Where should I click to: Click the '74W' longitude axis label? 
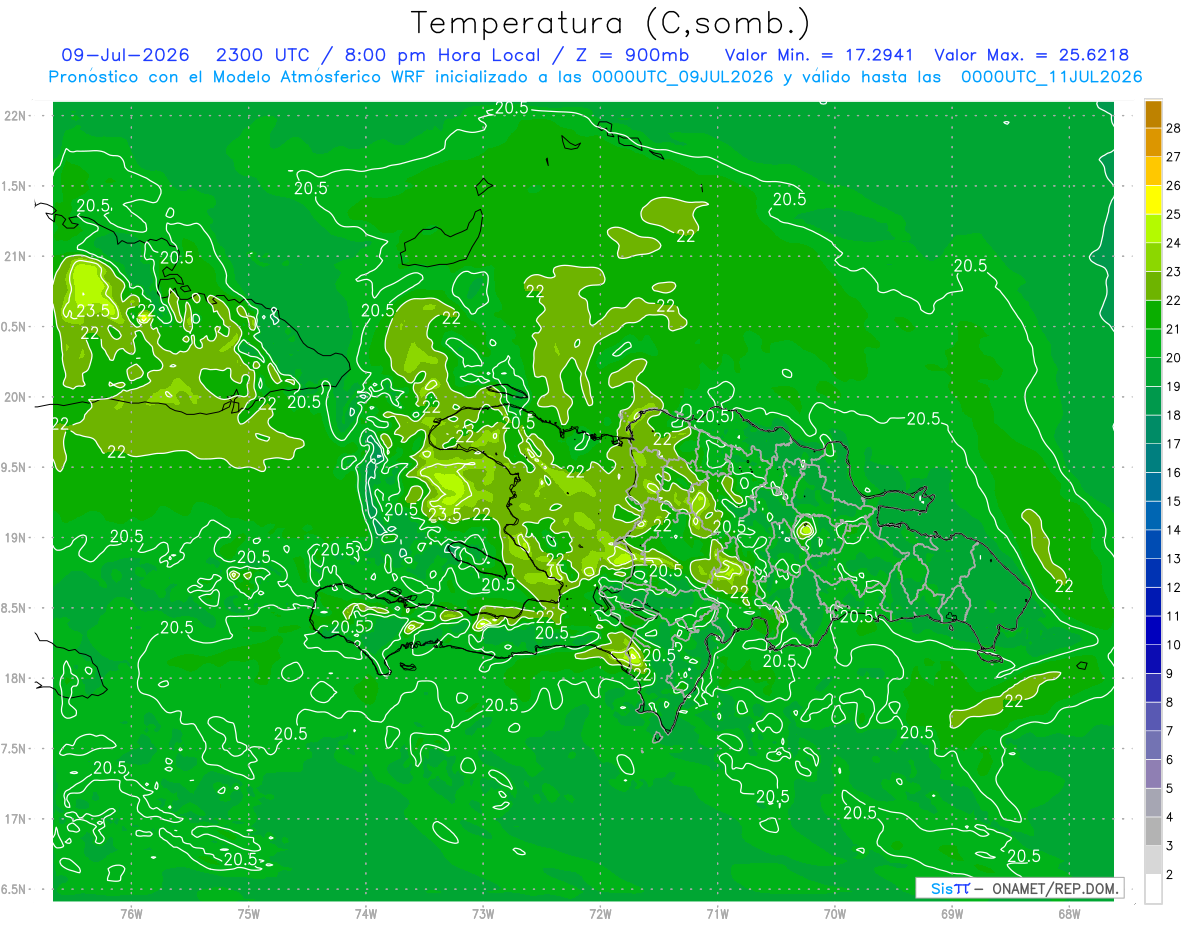366,914
